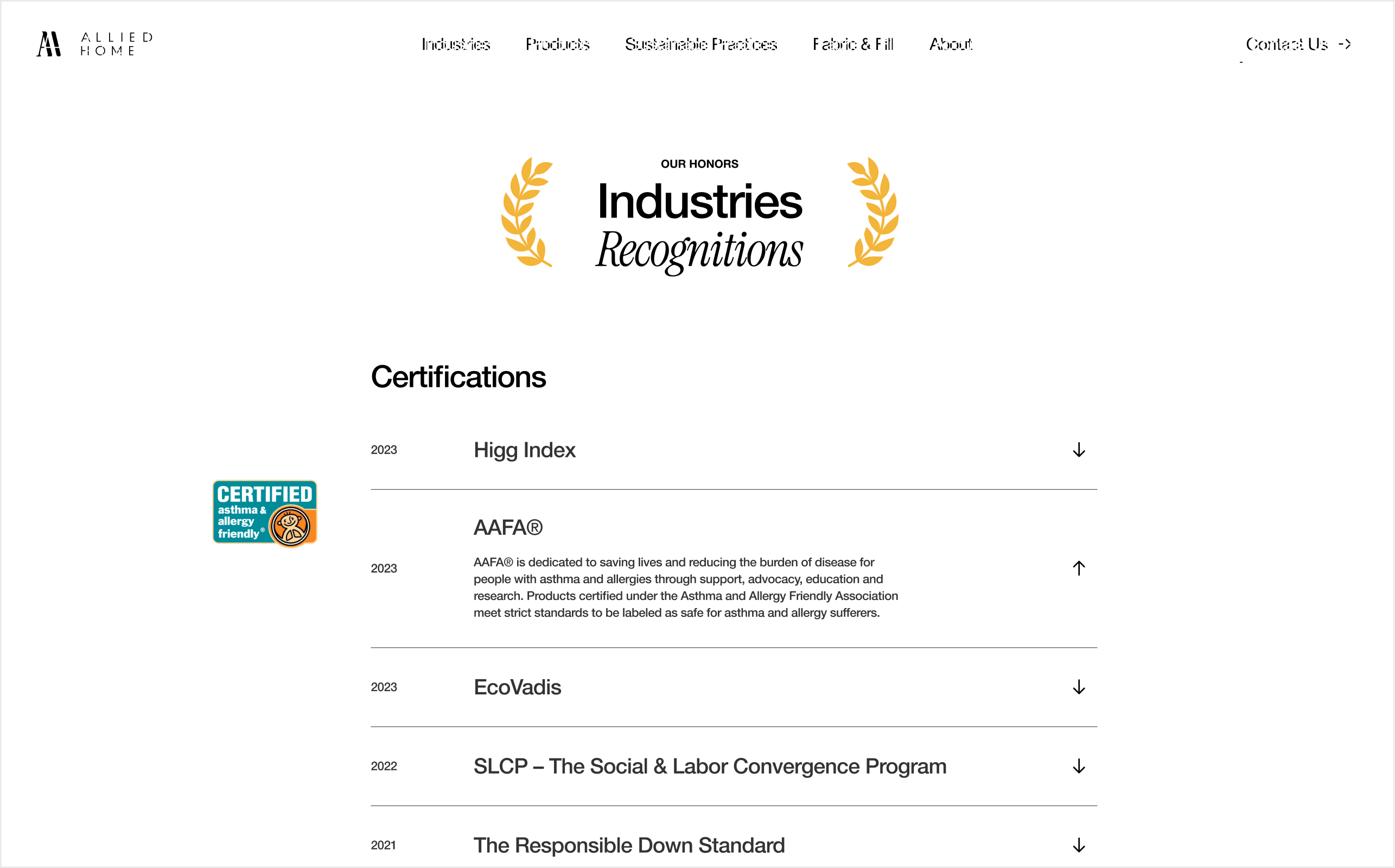Click the EcoVadis certification title

pos(517,687)
